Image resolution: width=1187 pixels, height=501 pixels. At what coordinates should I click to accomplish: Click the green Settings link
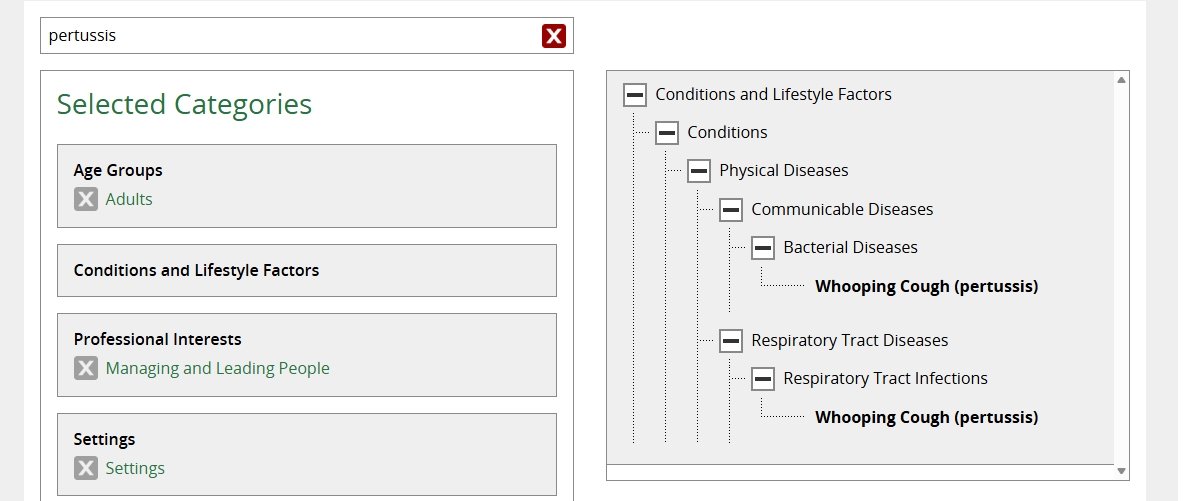pos(135,468)
